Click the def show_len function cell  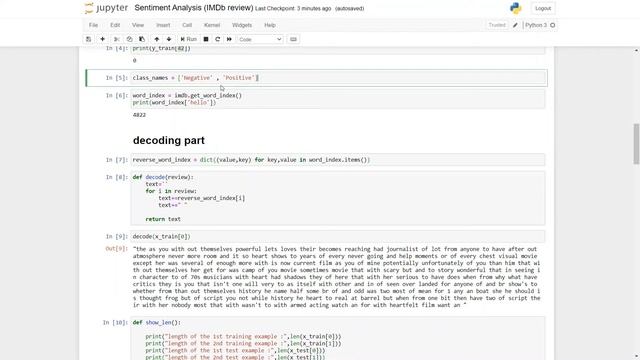point(338,339)
